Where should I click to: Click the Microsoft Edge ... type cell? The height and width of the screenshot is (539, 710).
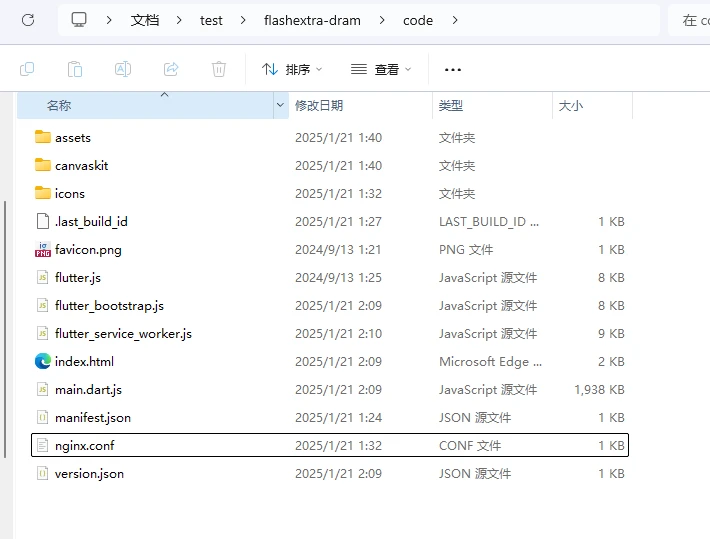pos(490,361)
